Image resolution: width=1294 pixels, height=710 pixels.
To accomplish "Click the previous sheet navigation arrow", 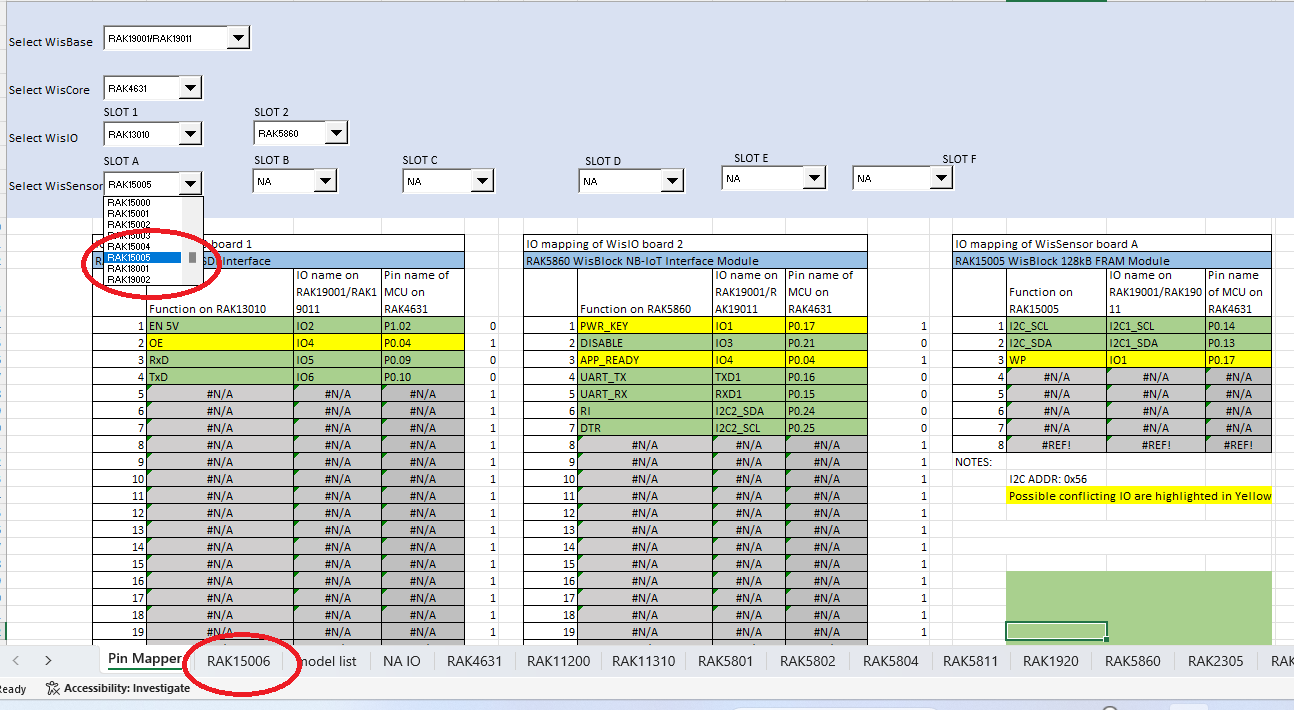I will pyautogui.click(x=16, y=660).
